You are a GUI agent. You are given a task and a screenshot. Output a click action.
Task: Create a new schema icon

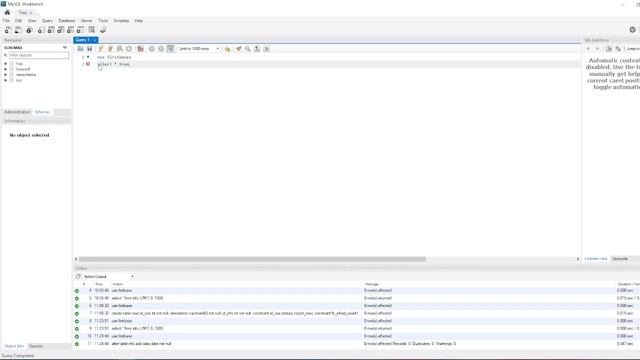coord(41,30)
